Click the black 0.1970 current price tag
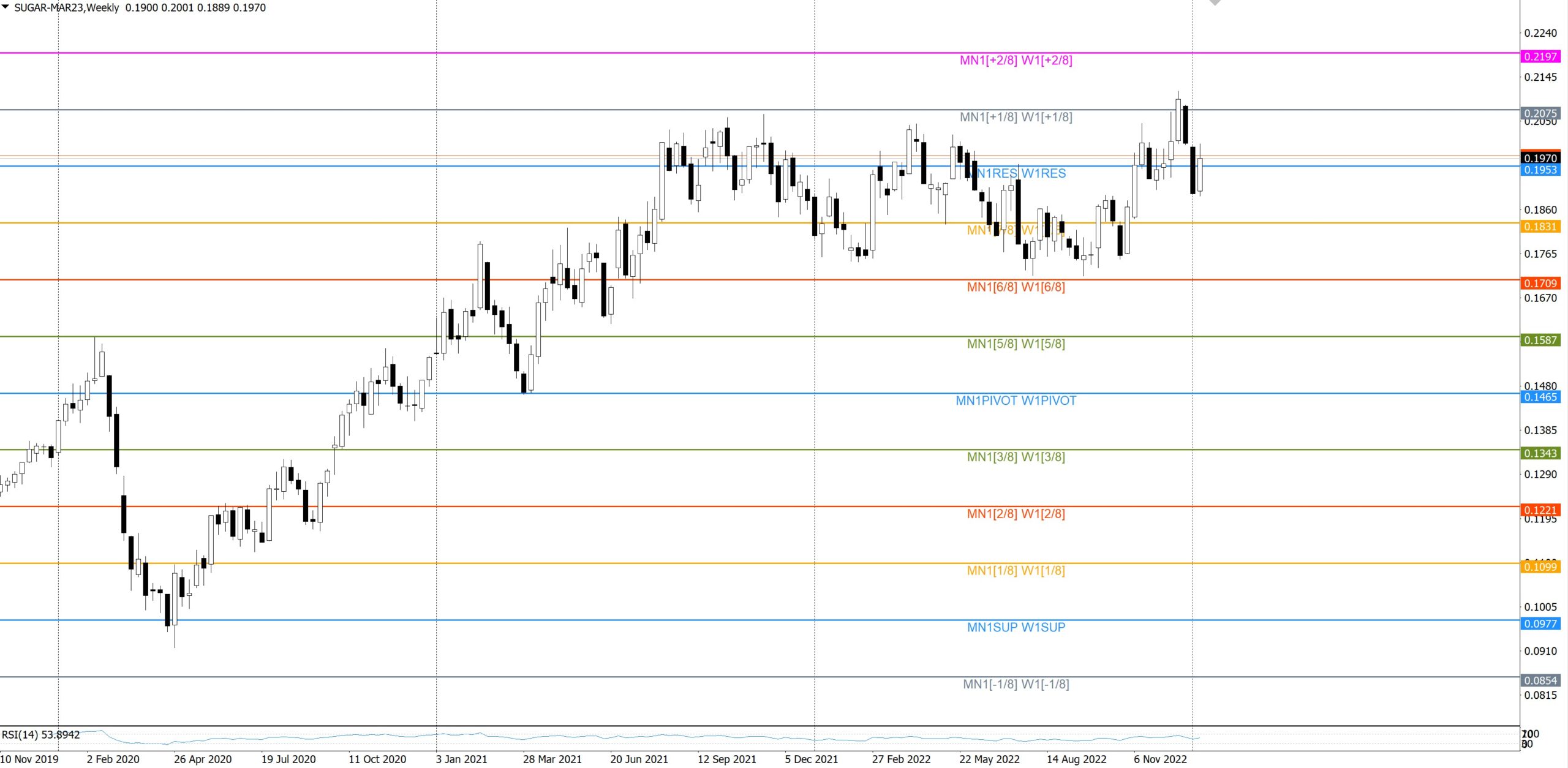The image size is (1568, 768). tap(1540, 158)
